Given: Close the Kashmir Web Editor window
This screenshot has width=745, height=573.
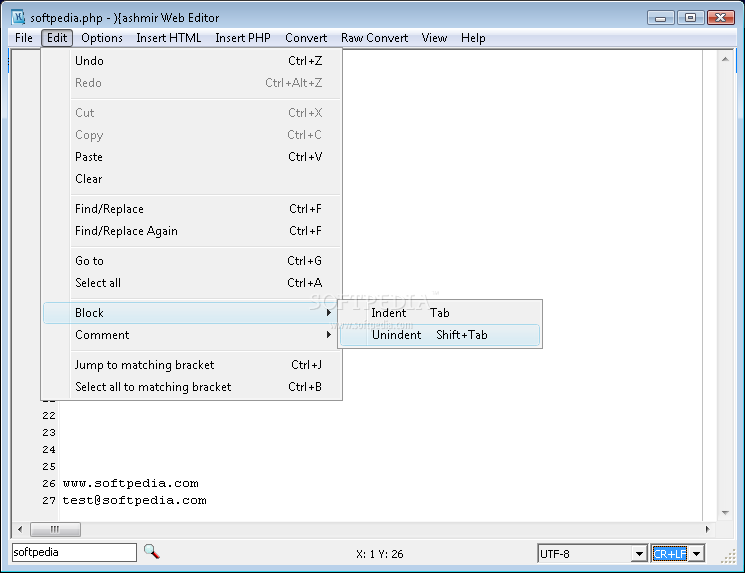Looking at the screenshot, I should 721,18.
